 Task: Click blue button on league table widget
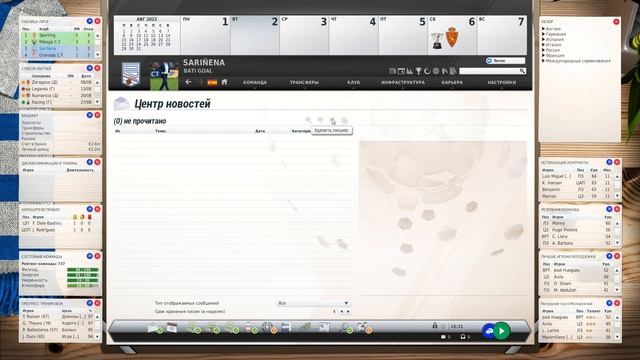(x=89, y=21)
